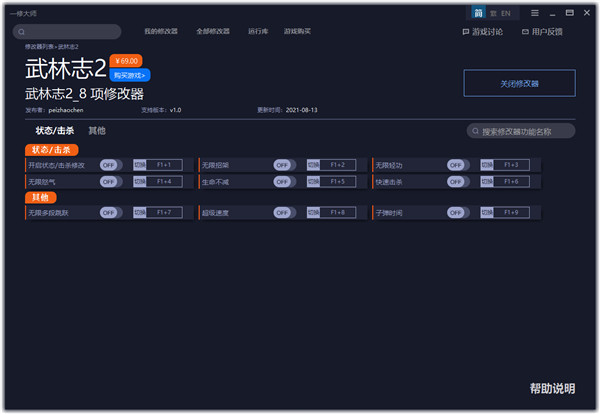Open the hamburger menu icon in title bar
600x414 pixels.
(x=535, y=13)
